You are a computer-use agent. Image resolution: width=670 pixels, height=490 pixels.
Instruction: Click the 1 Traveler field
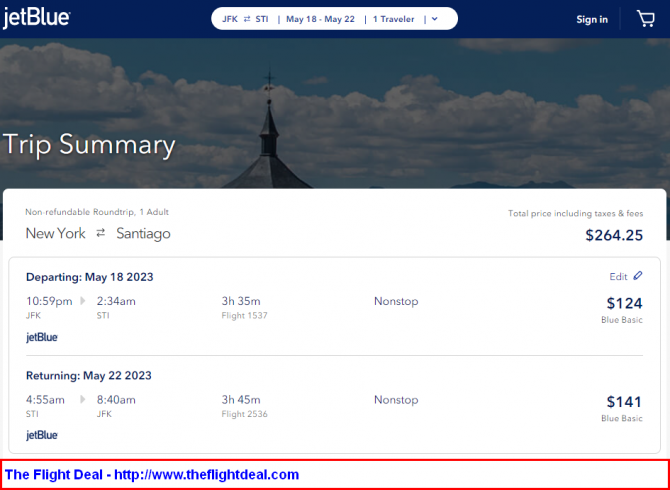coord(394,19)
